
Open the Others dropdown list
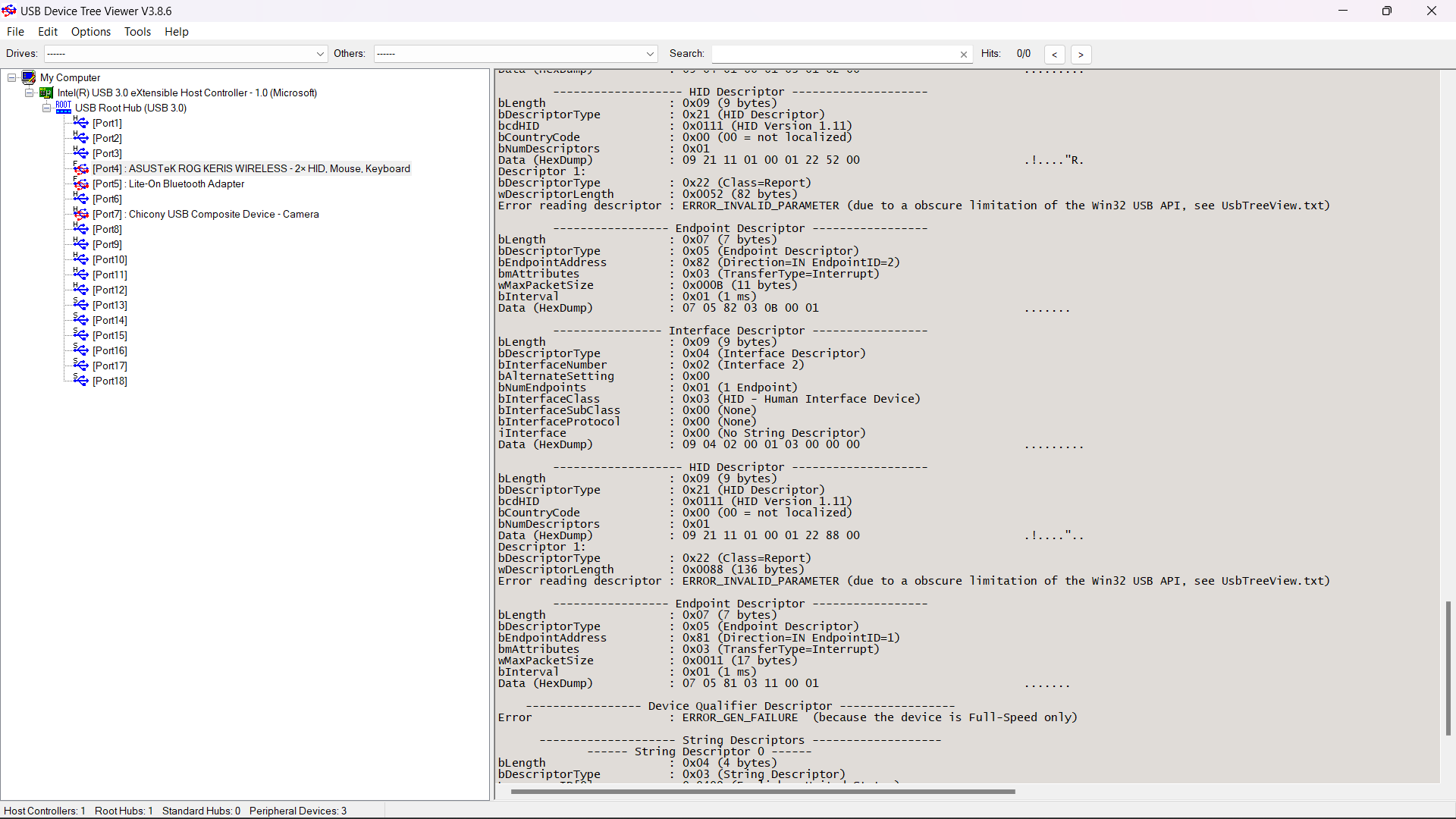click(650, 54)
